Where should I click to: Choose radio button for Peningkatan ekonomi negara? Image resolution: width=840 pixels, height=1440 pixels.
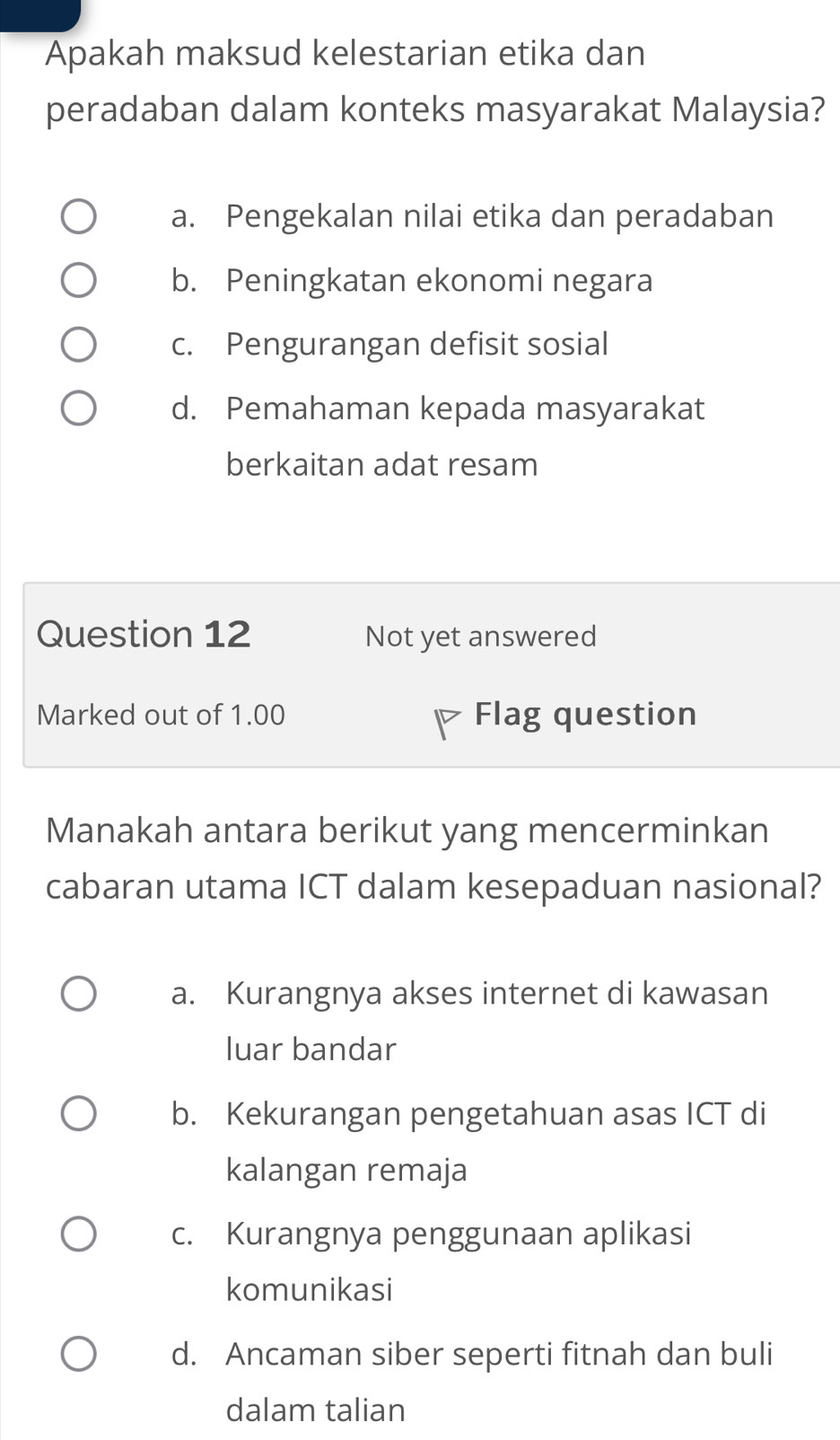[x=79, y=281]
